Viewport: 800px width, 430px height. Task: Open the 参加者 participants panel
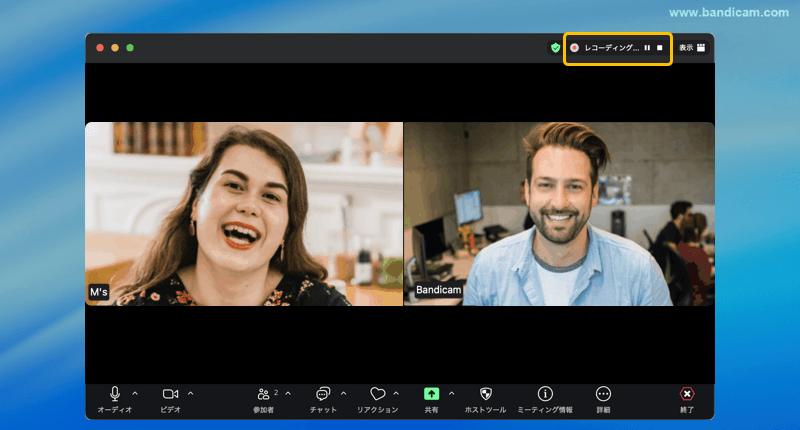[264, 394]
